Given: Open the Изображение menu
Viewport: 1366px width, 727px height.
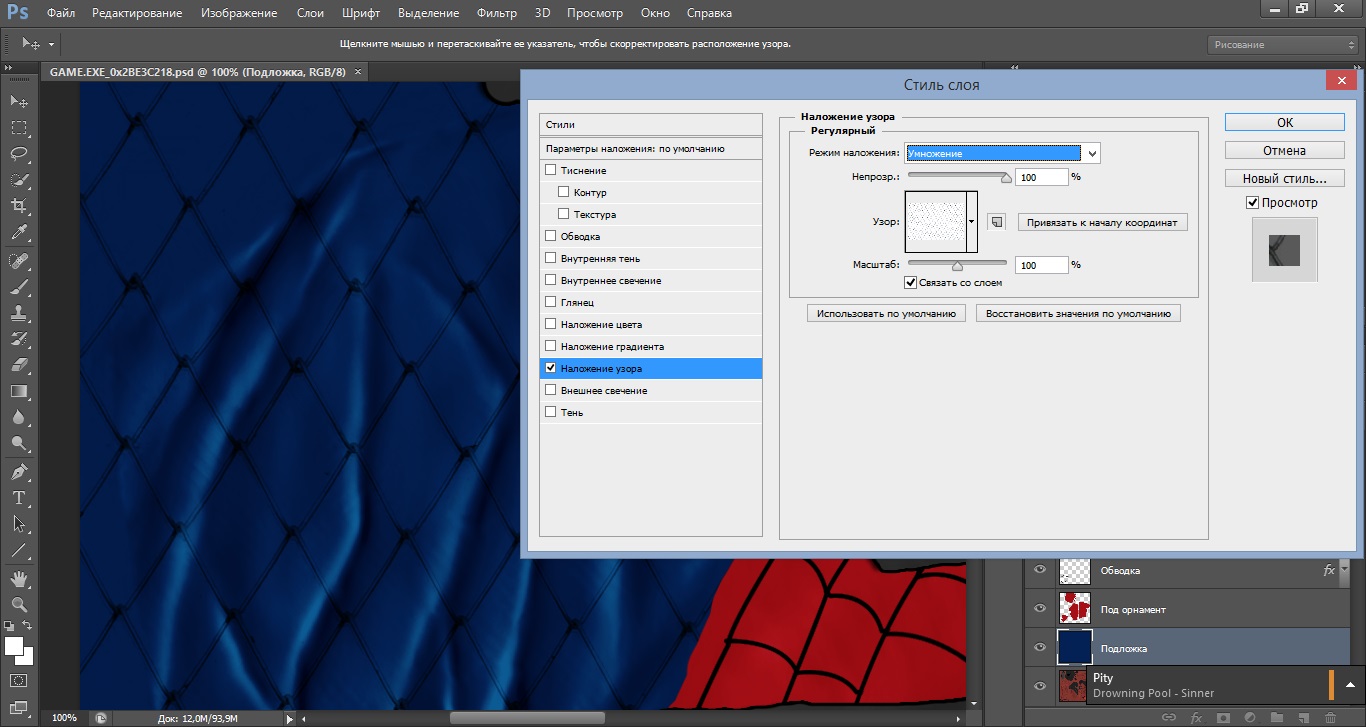Looking at the screenshot, I should (239, 13).
